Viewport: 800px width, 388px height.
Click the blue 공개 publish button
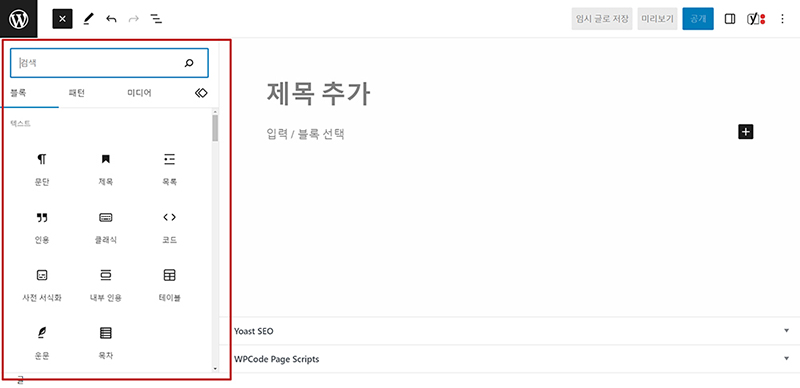[x=698, y=19]
